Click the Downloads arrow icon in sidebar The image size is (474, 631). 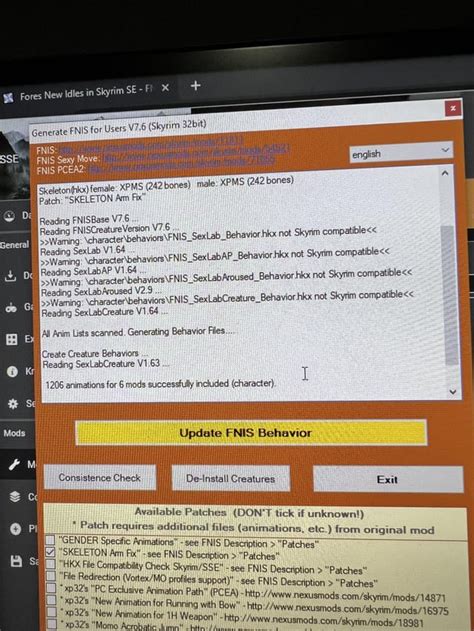click(10, 276)
